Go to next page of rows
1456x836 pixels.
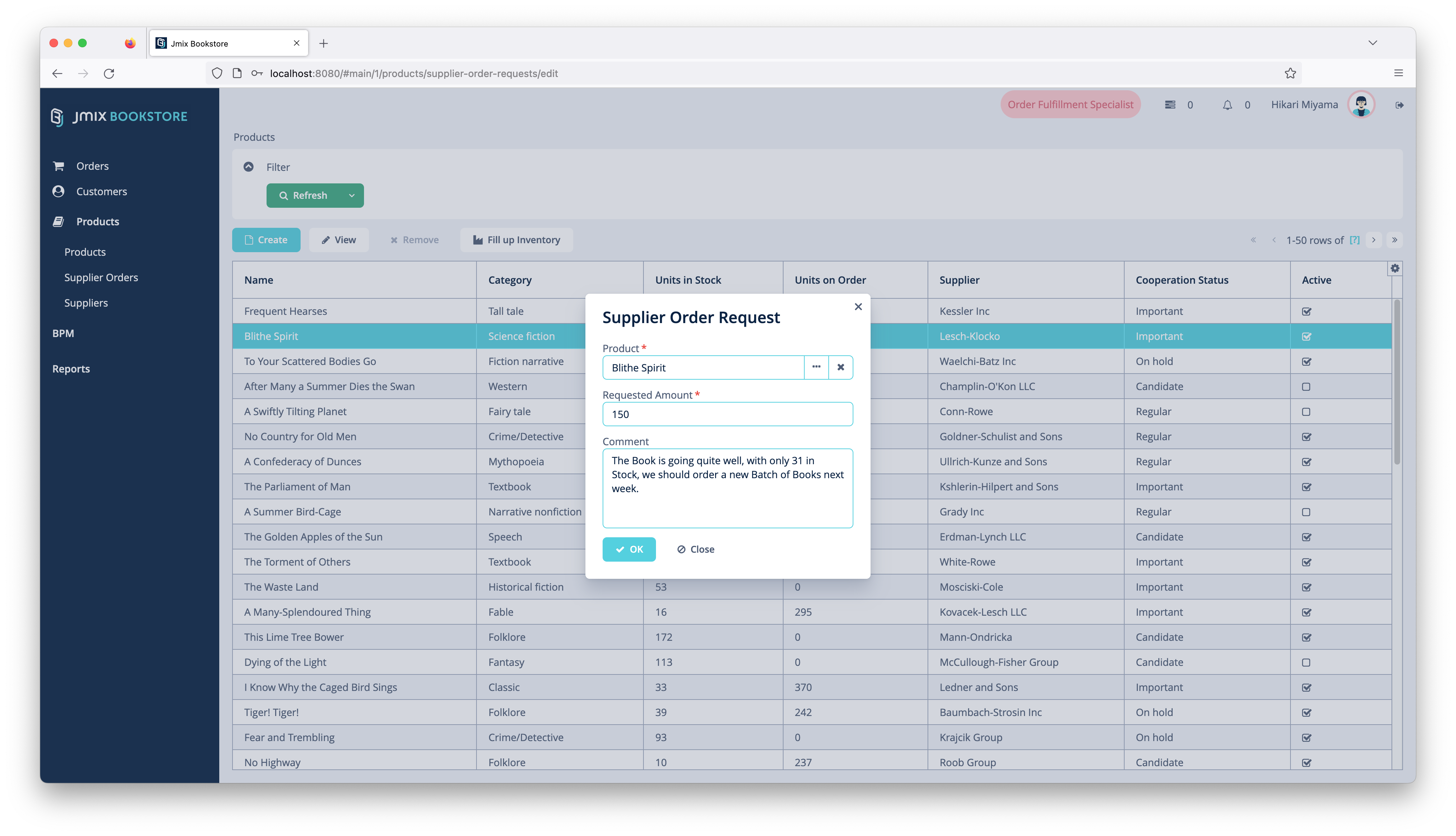pos(1373,240)
